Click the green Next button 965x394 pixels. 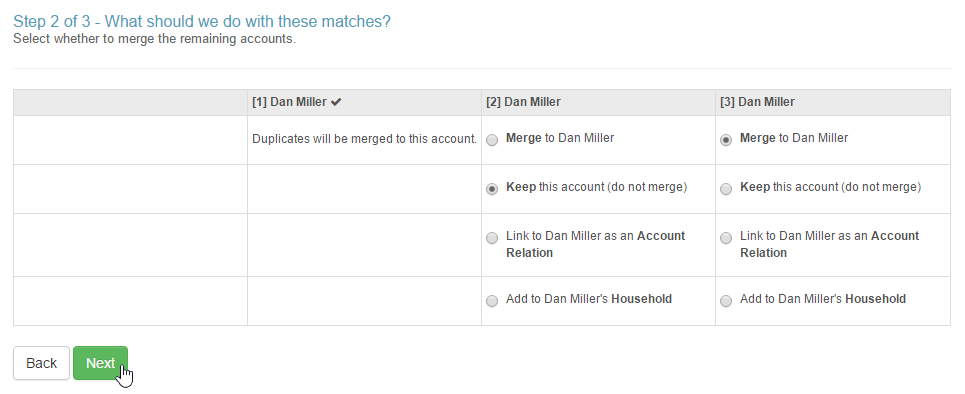100,363
